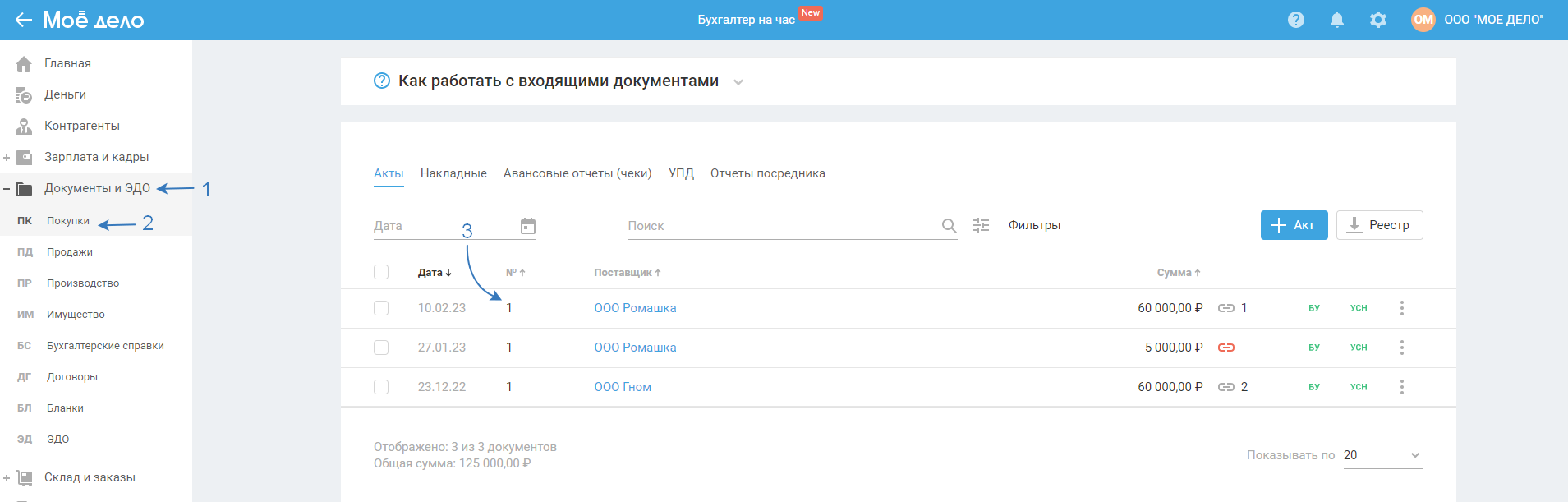Image resolution: width=1568 pixels, height=502 pixels.
Task: Open the ООО Гном supplier link
Action: [x=623, y=387]
